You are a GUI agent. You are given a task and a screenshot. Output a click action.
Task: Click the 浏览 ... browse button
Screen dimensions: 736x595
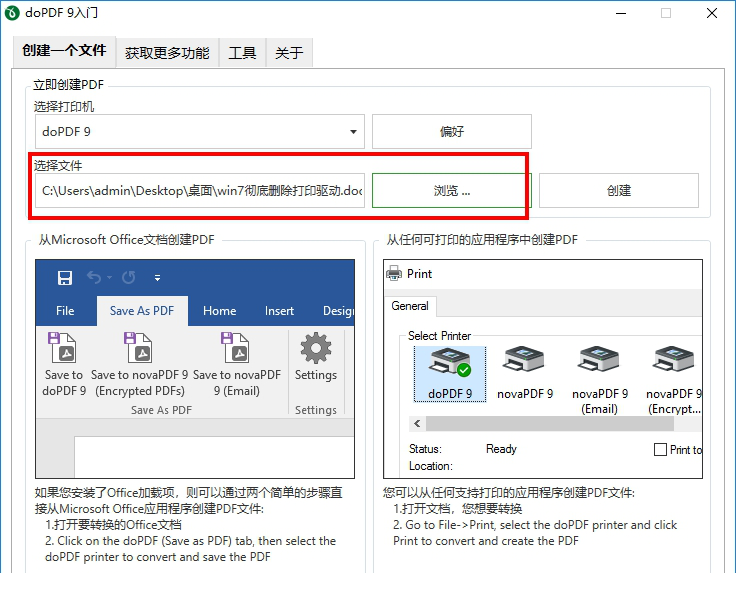pos(452,191)
